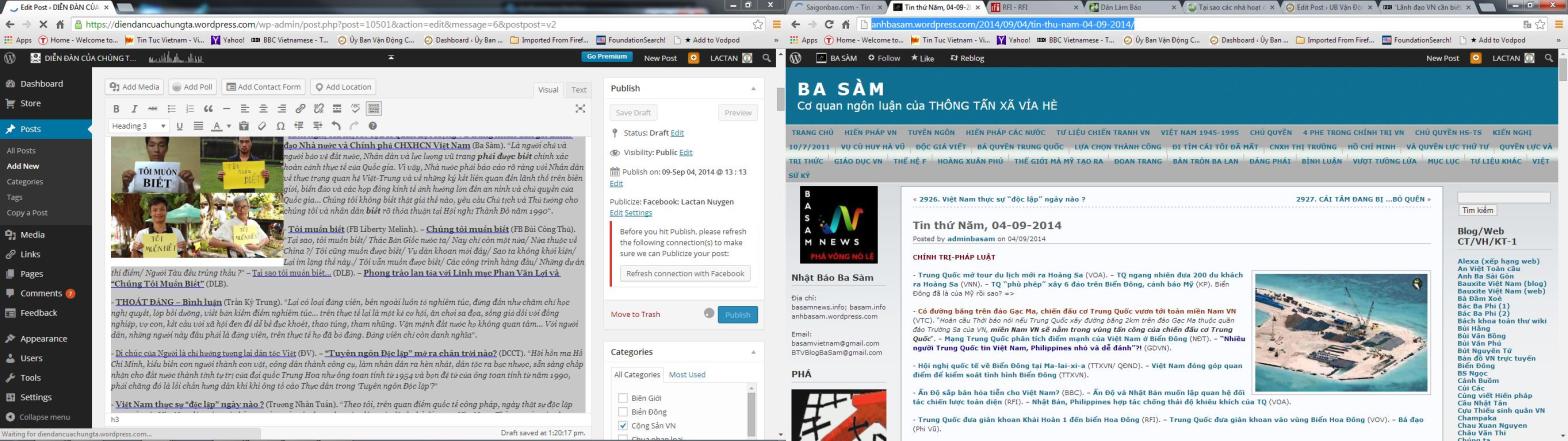The height and width of the screenshot is (441, 1568).
Task: Open the Most Used categories tab
Action: pyautogui.click(x=686, y=375)
